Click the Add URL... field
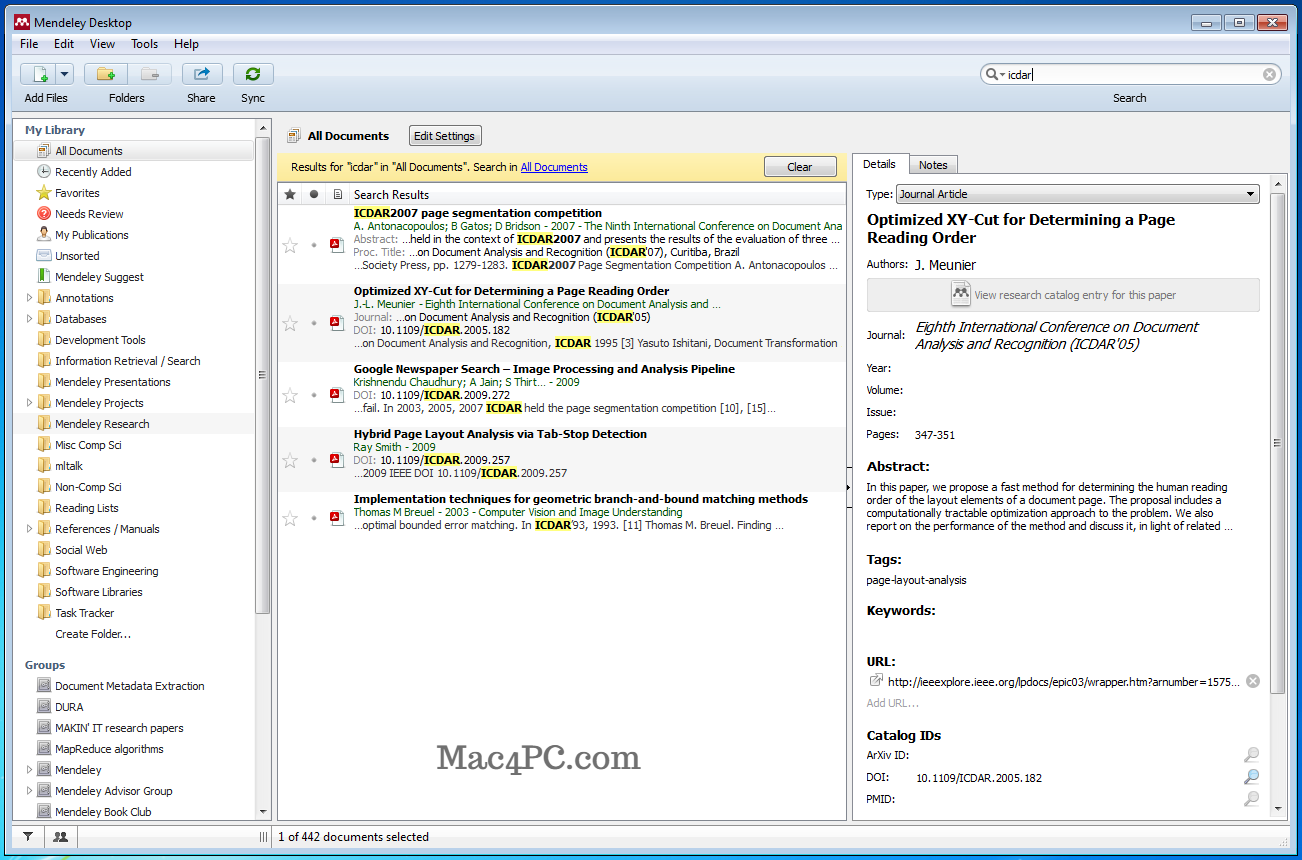The width and height of the screenshot is (1302, 860). [x=891, y=703]
